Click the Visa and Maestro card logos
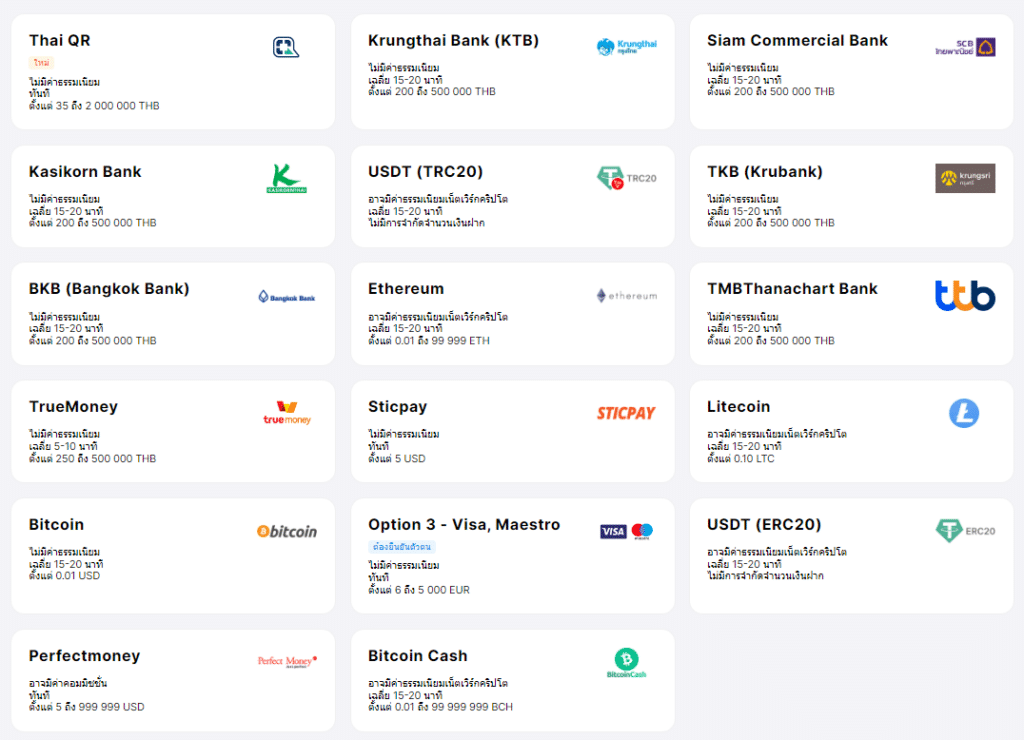The height and width of the screenshot is (740, 1024). point(626,531)
